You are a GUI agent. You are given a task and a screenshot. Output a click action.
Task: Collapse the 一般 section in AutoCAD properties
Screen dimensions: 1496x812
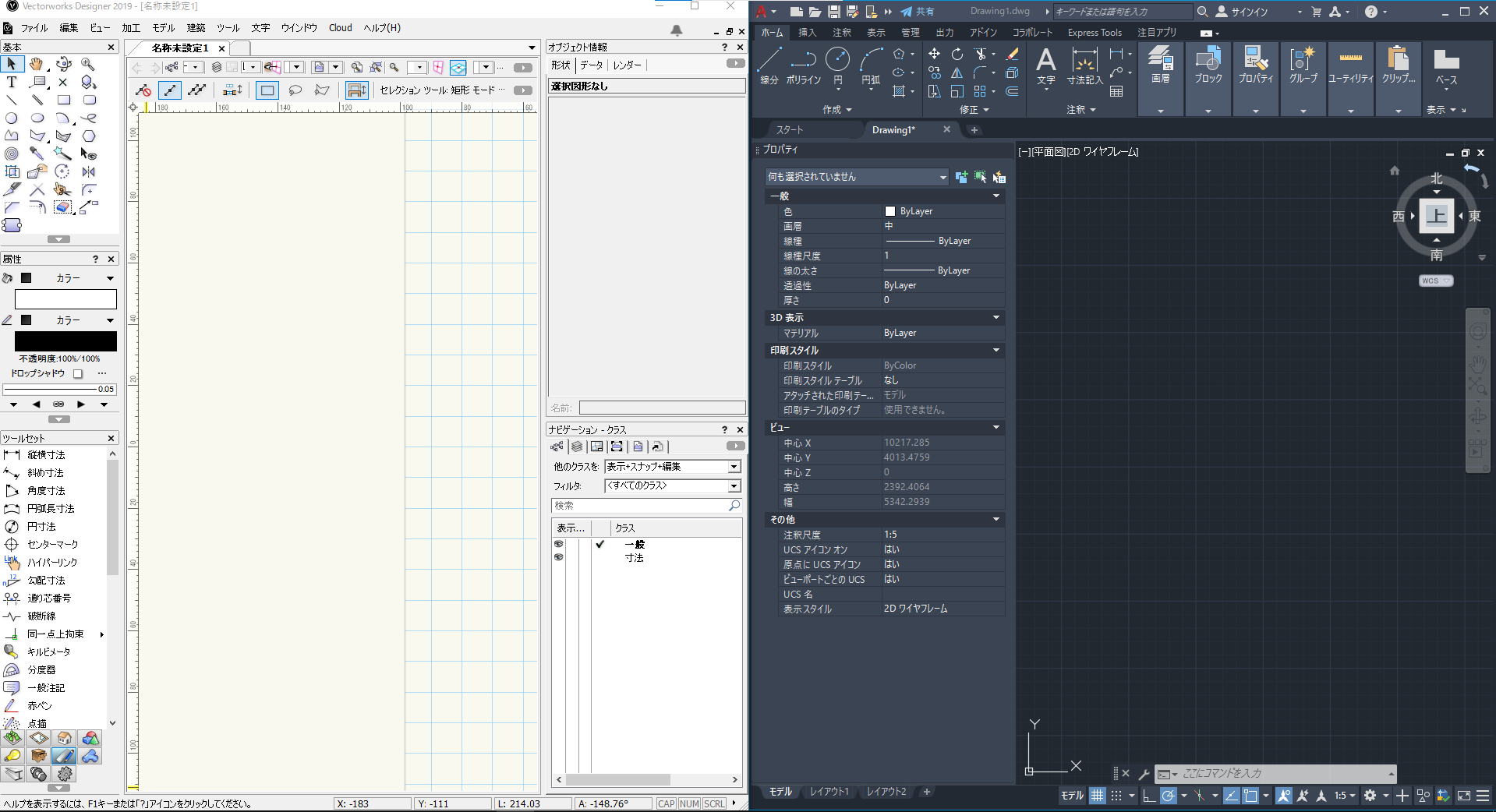click(996, 196)
